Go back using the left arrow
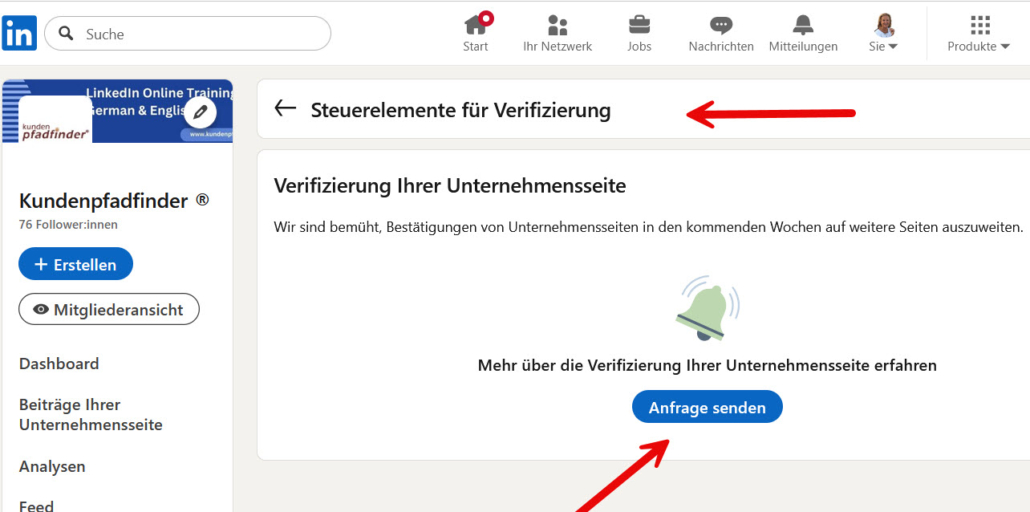Image resolution: width=1030 pixels, height=512 pixels. point(285,109)
